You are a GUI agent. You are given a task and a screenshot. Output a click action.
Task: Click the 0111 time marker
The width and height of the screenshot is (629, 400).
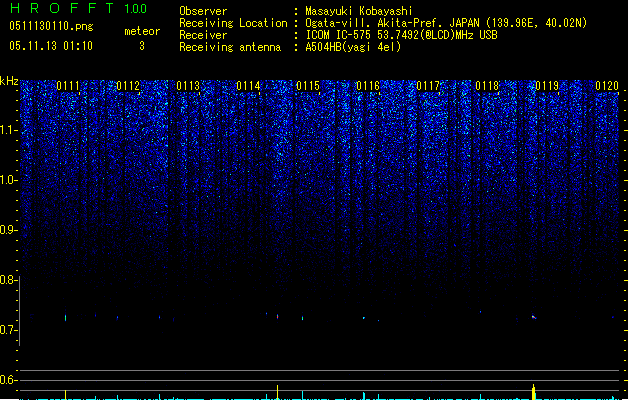tap(68, 86)
